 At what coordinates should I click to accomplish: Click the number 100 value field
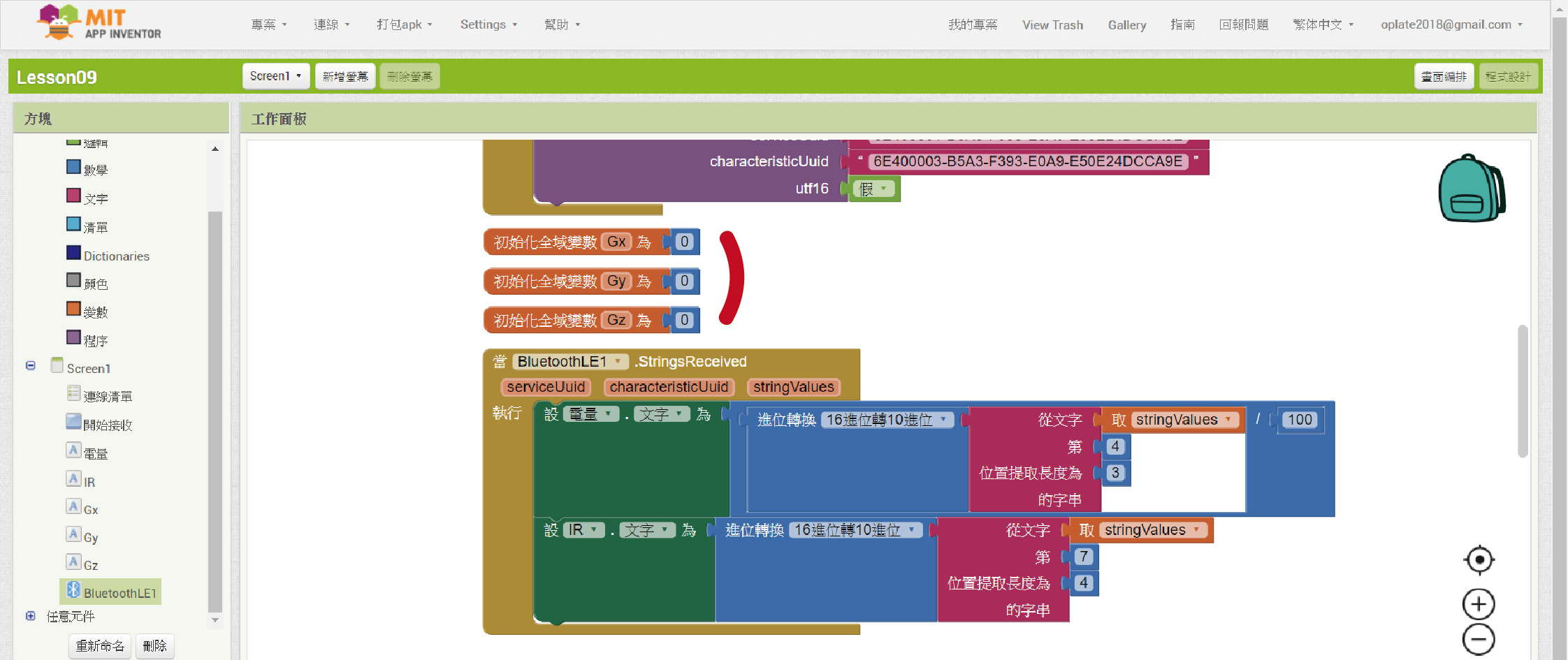1300,420
